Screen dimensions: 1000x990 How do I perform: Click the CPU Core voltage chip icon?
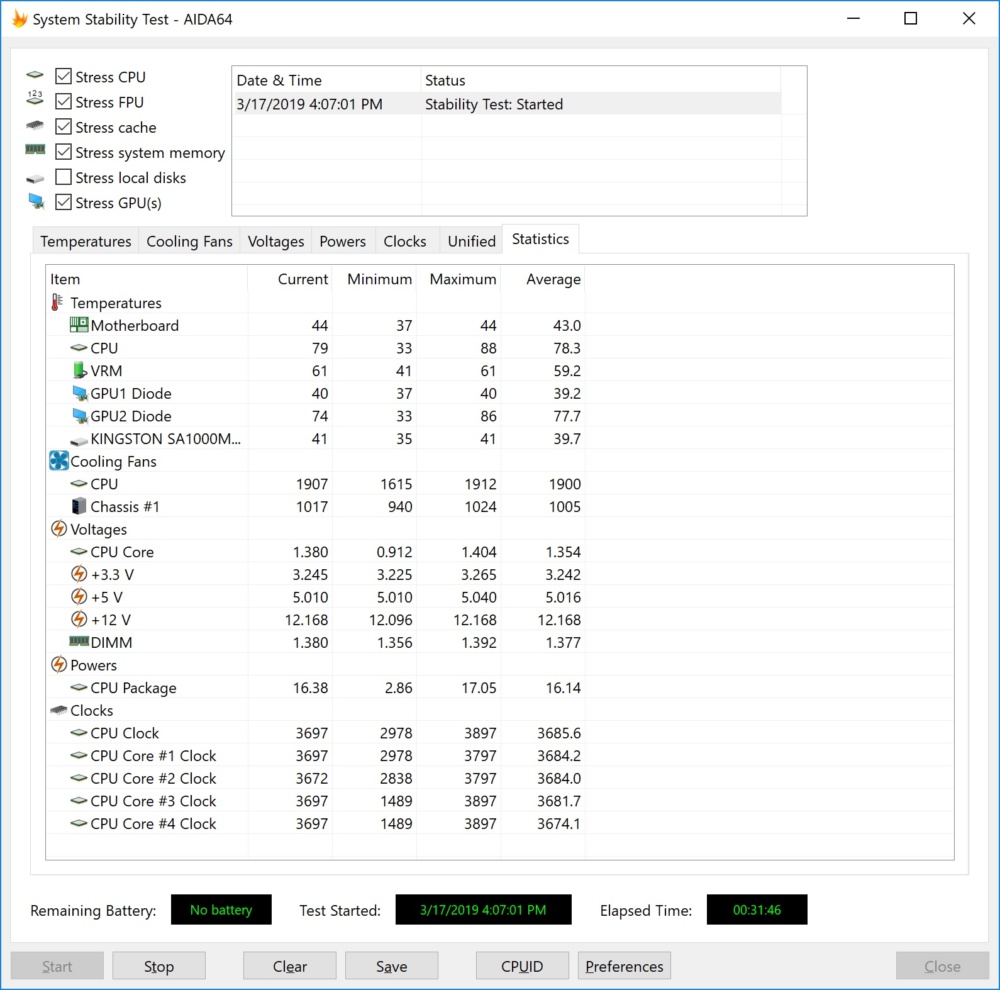tap(78, 551)
